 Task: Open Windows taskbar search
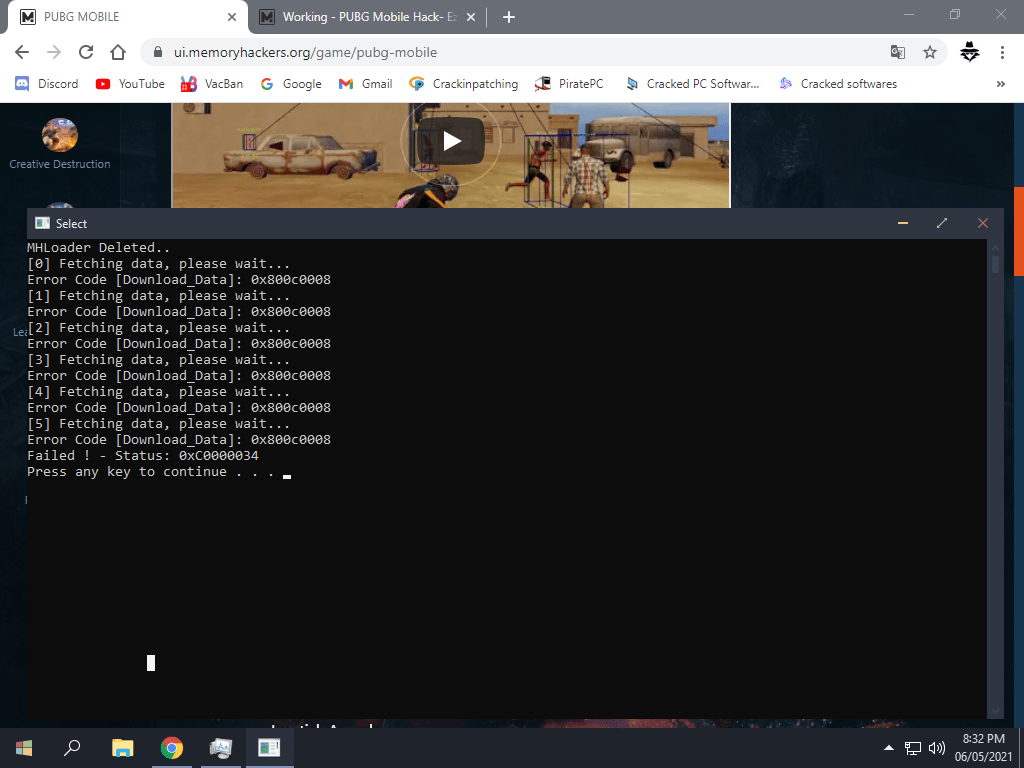coord(72,748)
